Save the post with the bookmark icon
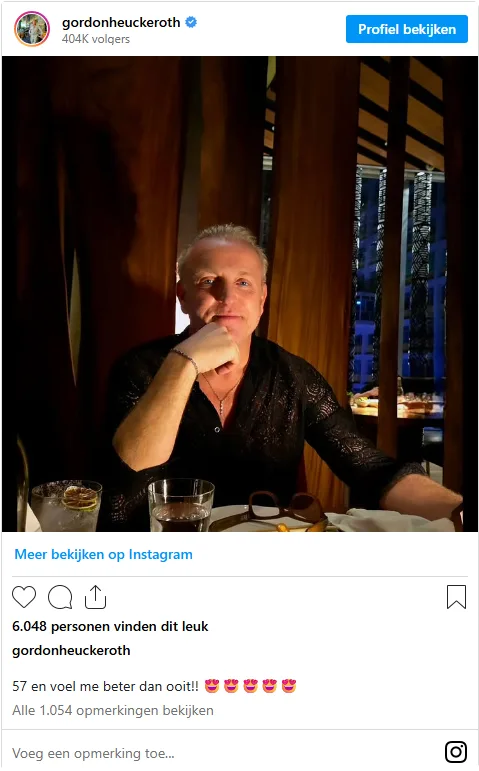Screen dimensions: 479x771 456,596
